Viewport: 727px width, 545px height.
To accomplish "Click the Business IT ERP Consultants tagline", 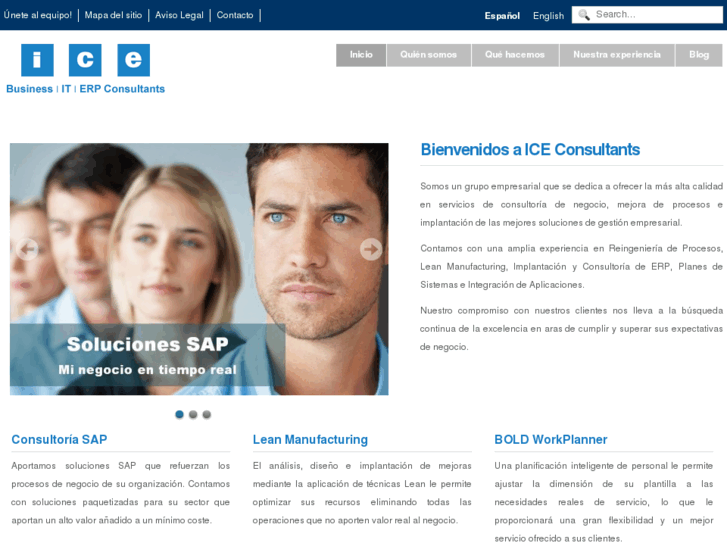I will (x=85, y=89).
